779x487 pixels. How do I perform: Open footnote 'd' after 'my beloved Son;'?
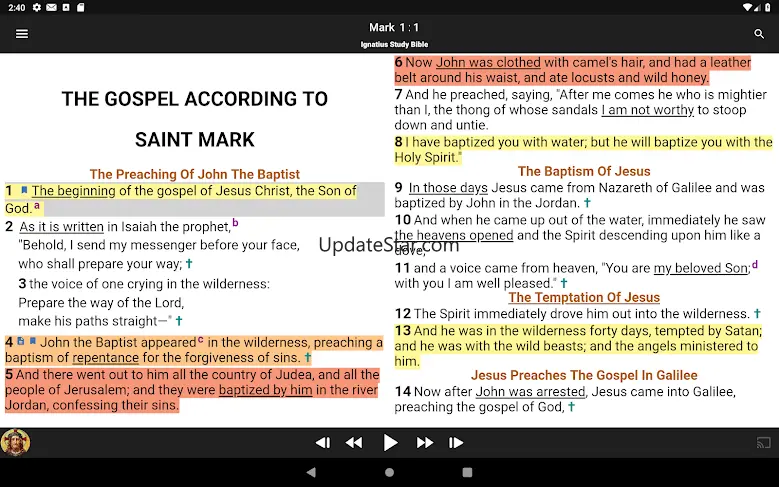tap(755, 264)
